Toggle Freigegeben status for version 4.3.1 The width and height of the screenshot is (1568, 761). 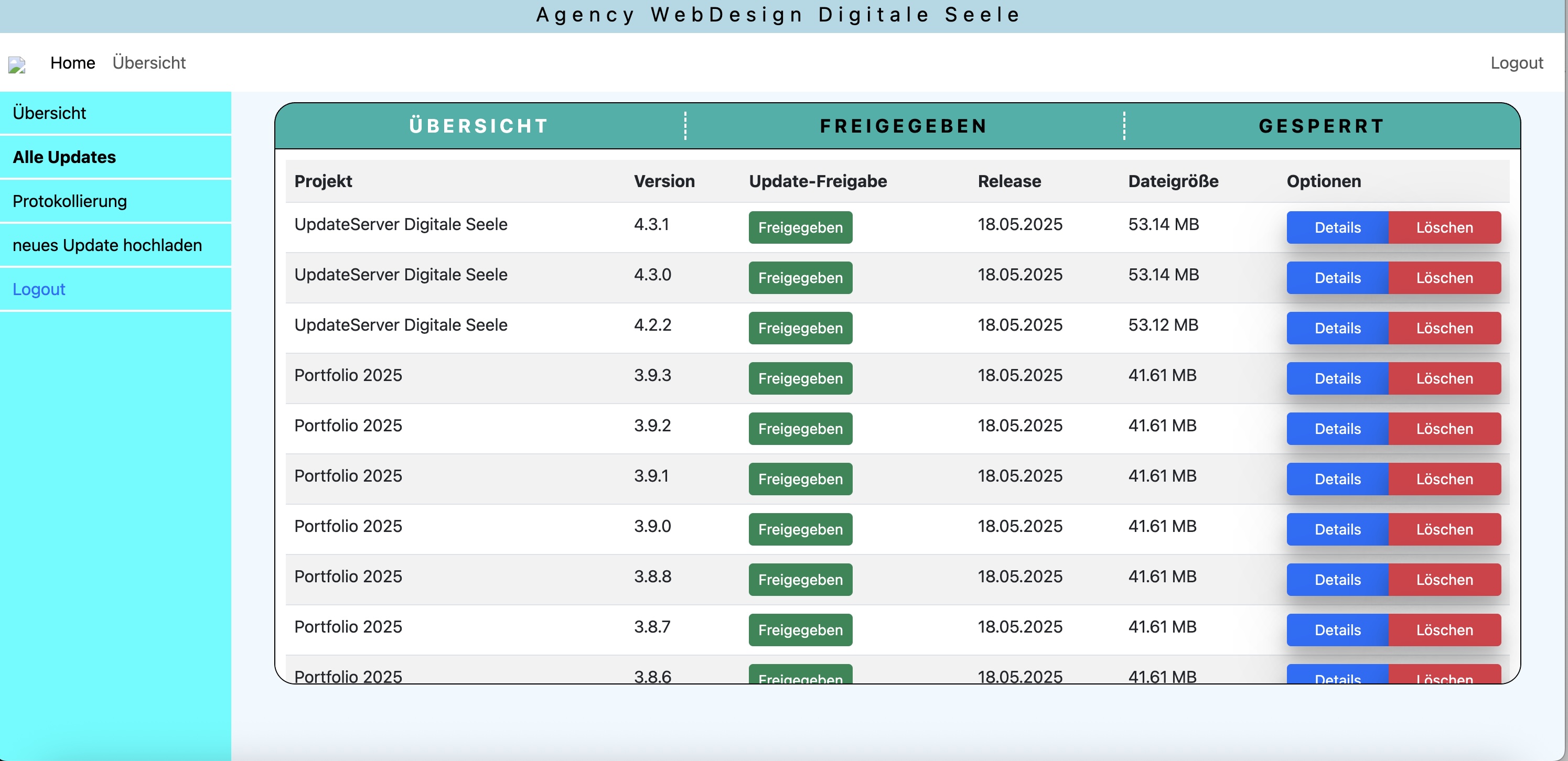coord(800,227)
